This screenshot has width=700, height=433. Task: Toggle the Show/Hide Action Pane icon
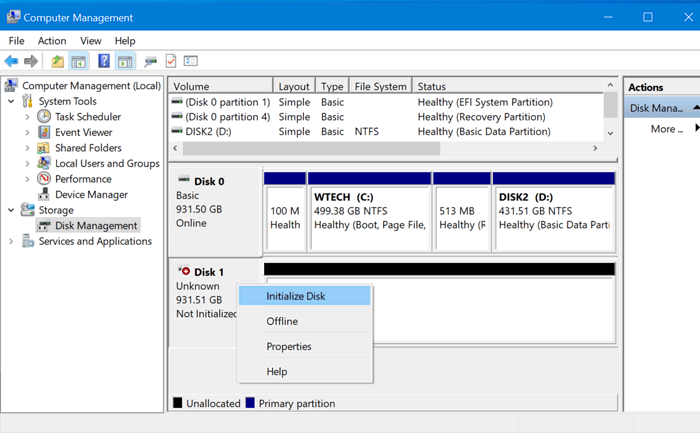click(x=125, y=61)
